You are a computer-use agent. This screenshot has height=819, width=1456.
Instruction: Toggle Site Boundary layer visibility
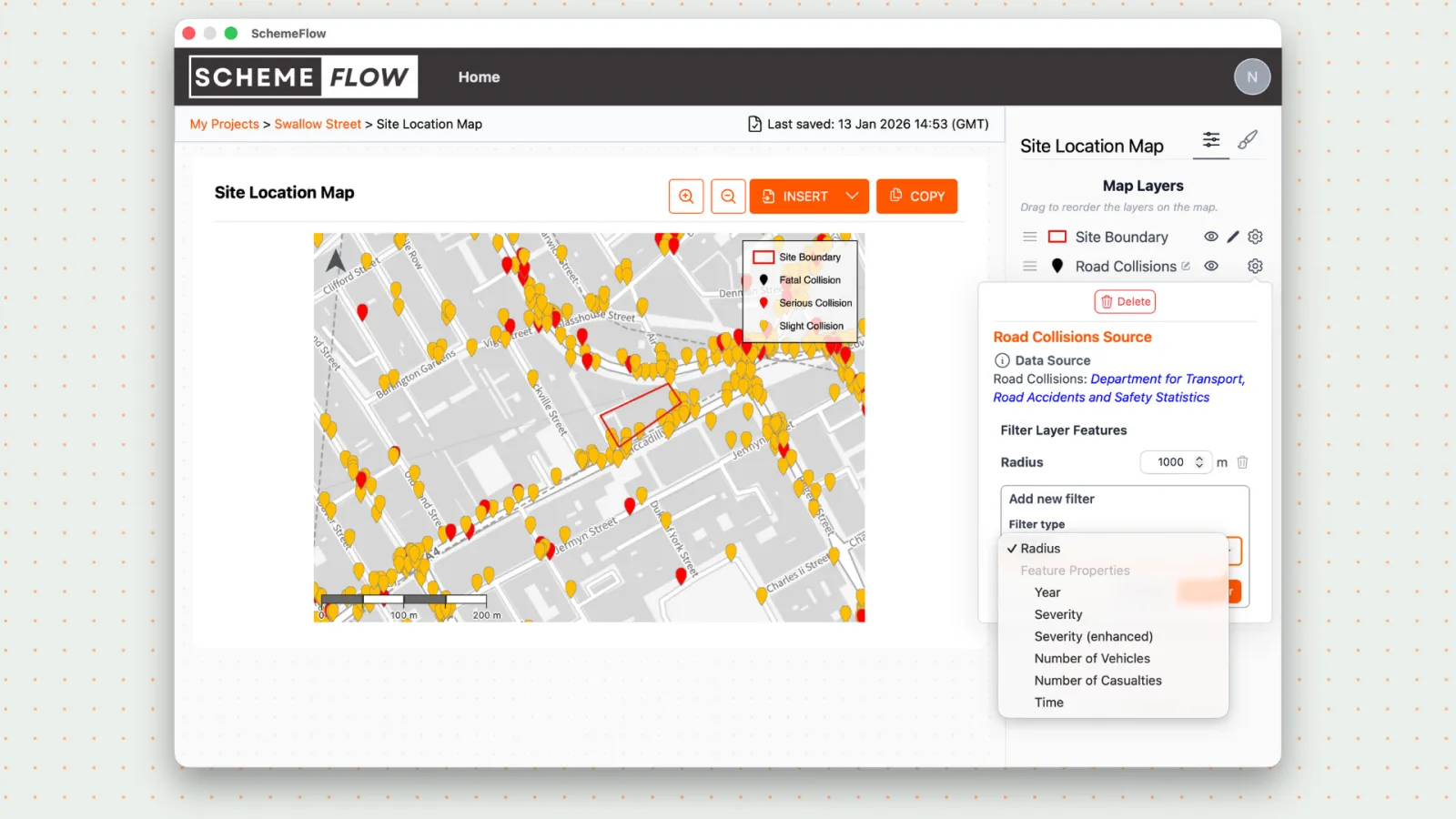tap(1211, 237)
